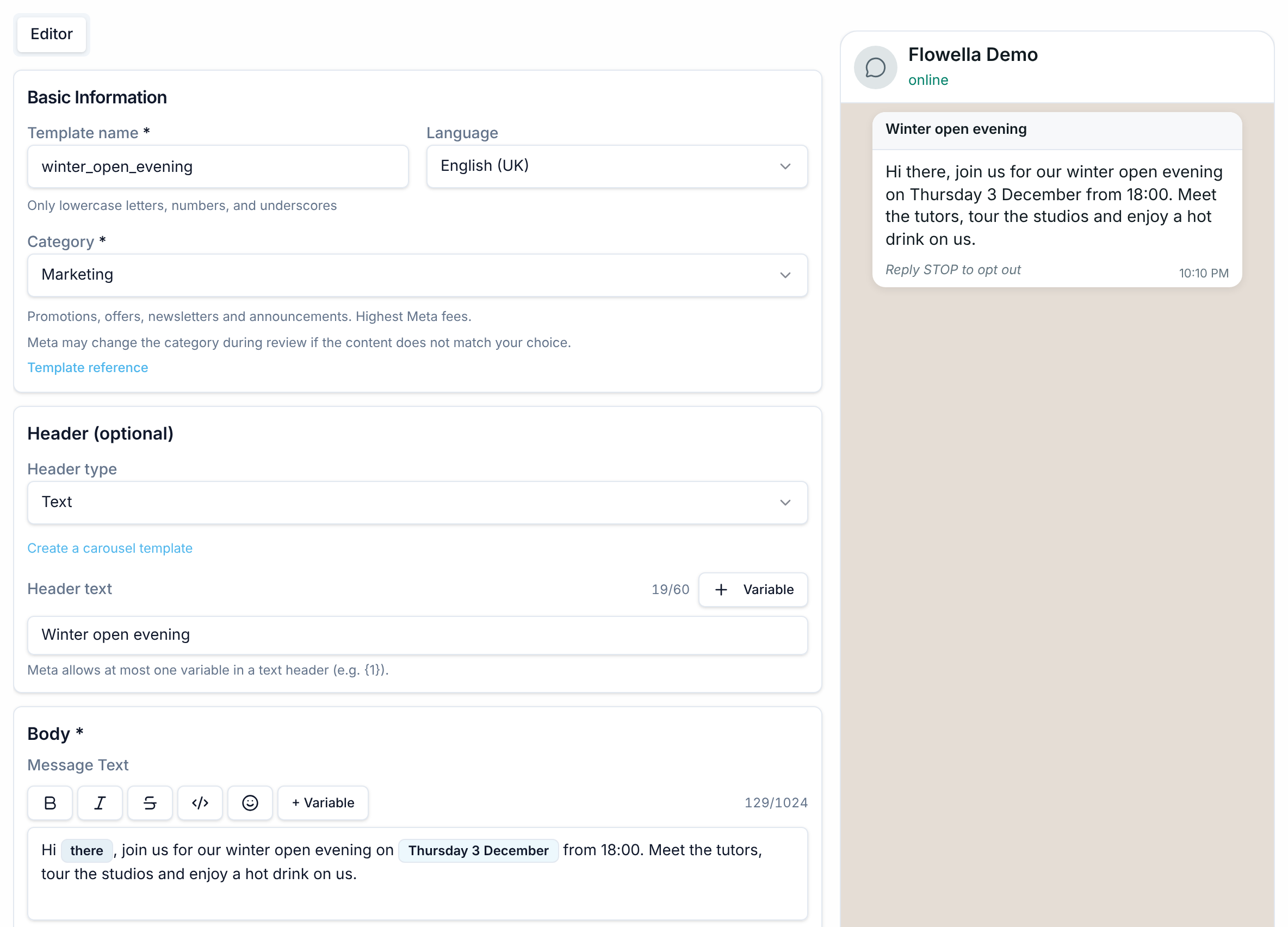
Task: Open the emoji picker
Action: click(x=250, y=802)
